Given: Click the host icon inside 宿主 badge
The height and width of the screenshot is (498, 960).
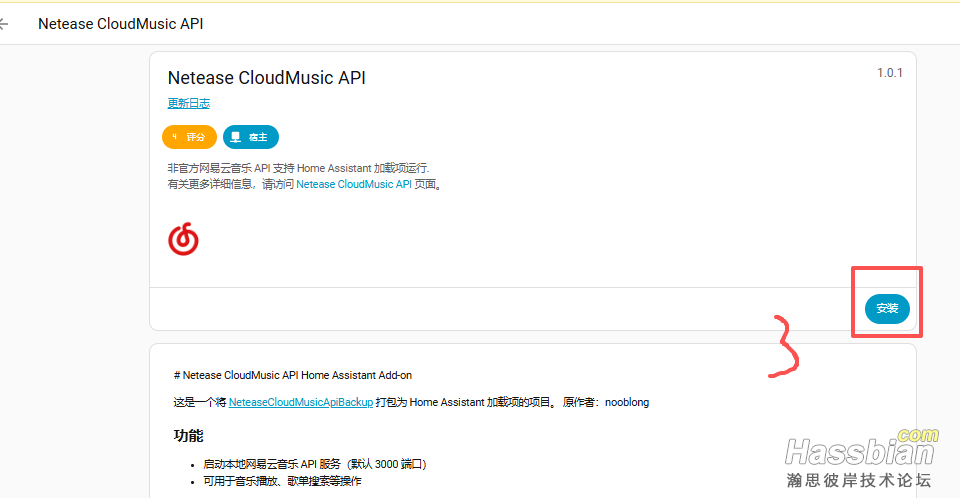Looking at the screenshot, I should pos(235,137).
